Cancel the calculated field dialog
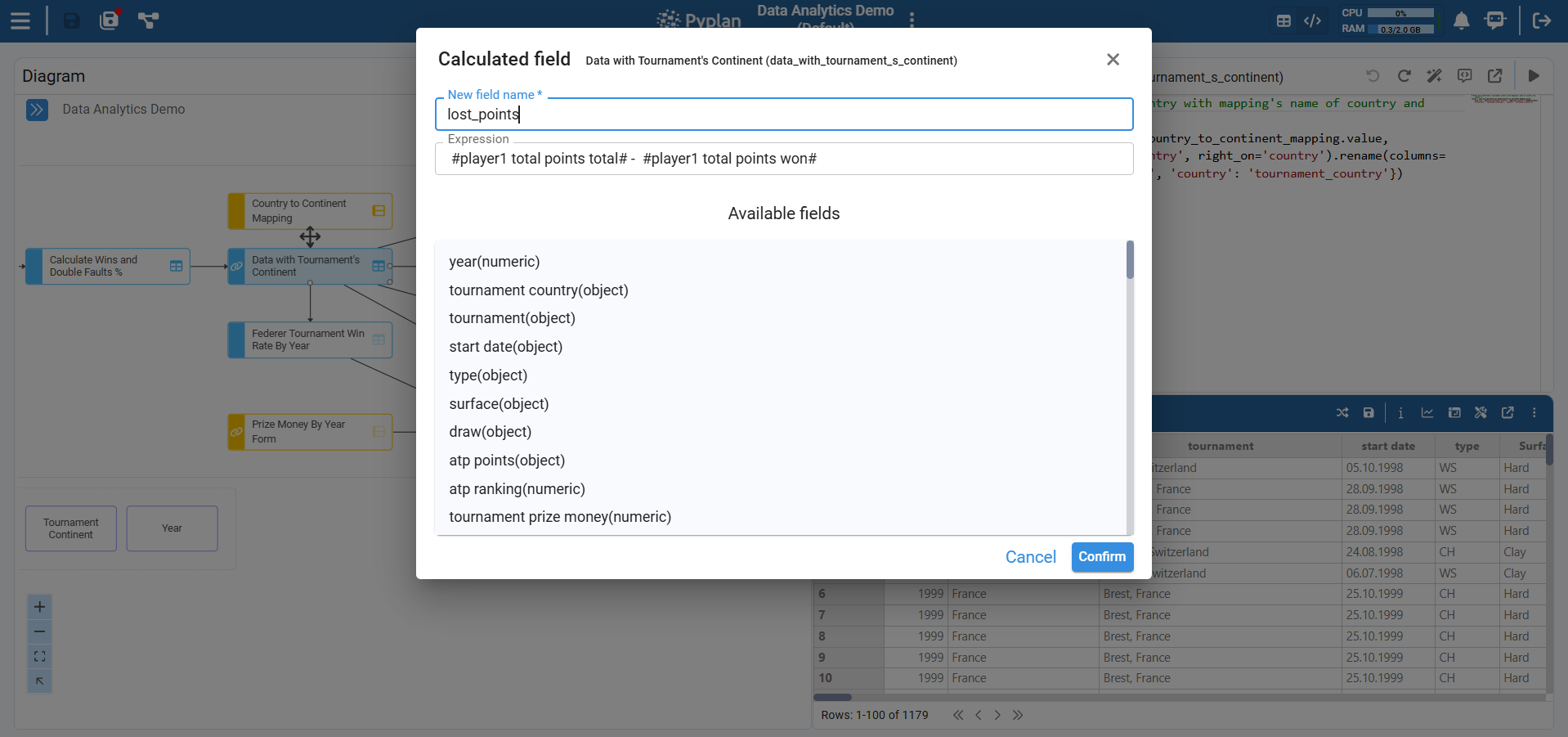The image size is (1568, 737). (x=1030, y=557)
